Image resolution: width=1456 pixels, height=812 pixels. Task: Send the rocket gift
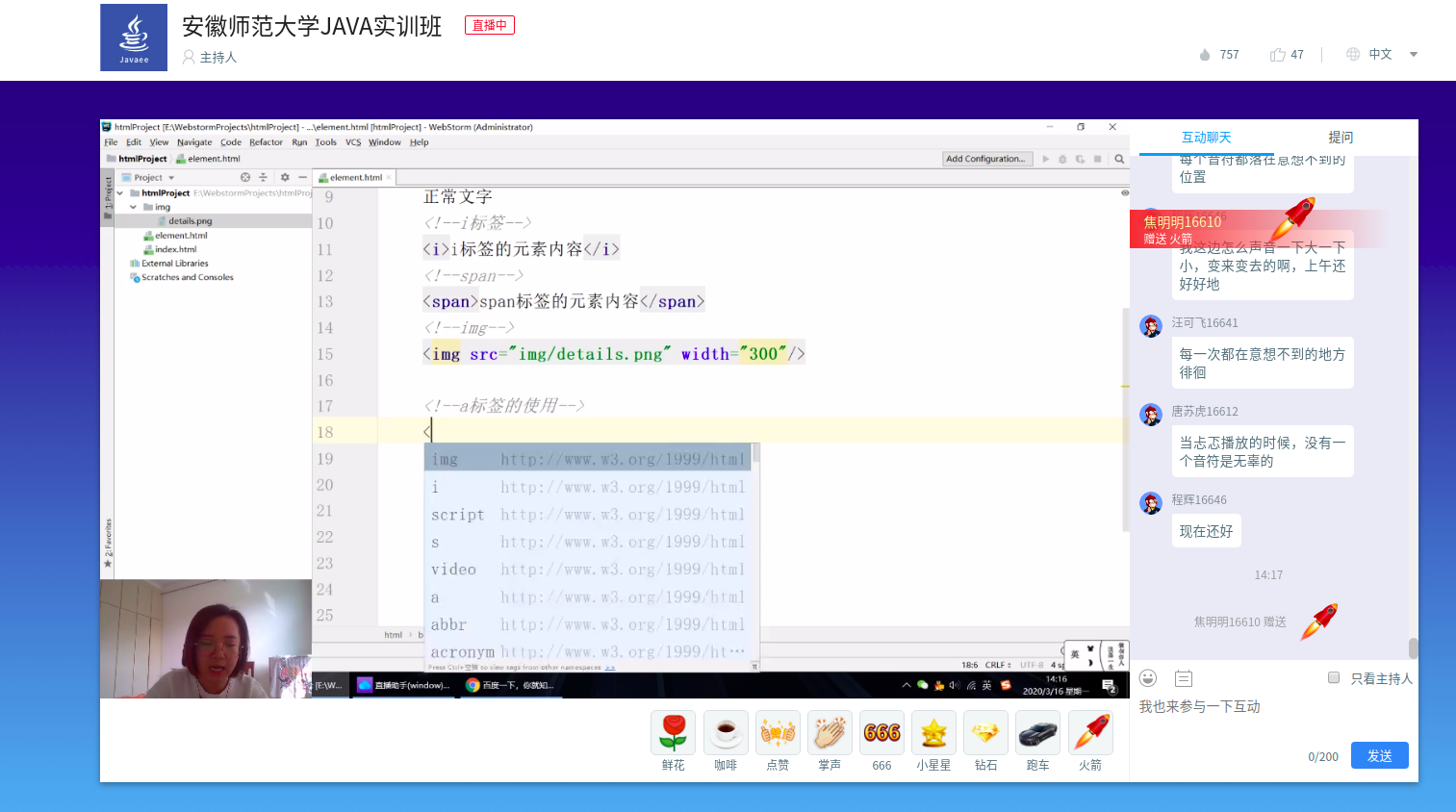[x=1090, y=733]
